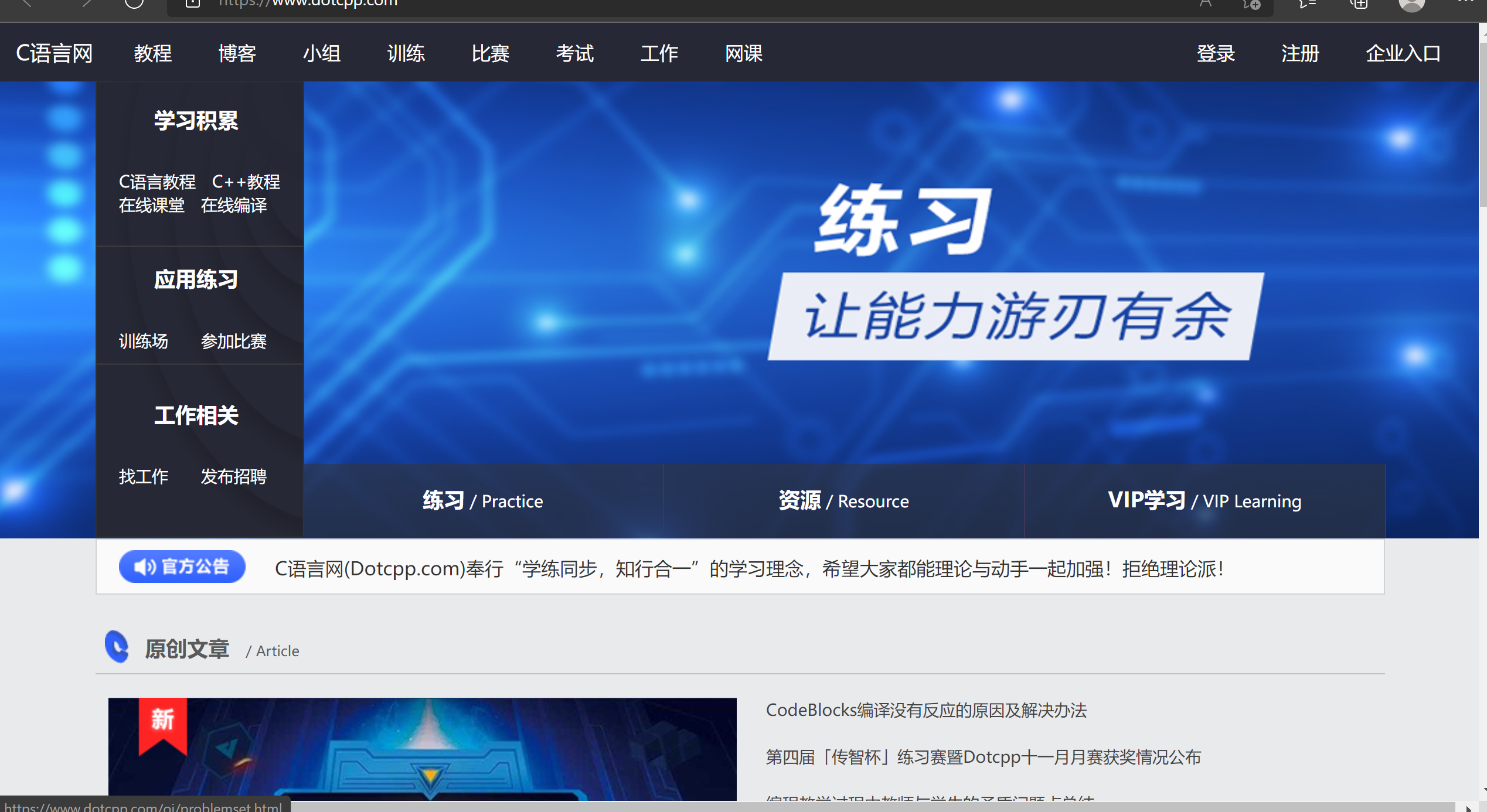
Task: Open the 发布招聘 sidebar link
Action: (x=233, y=476)
